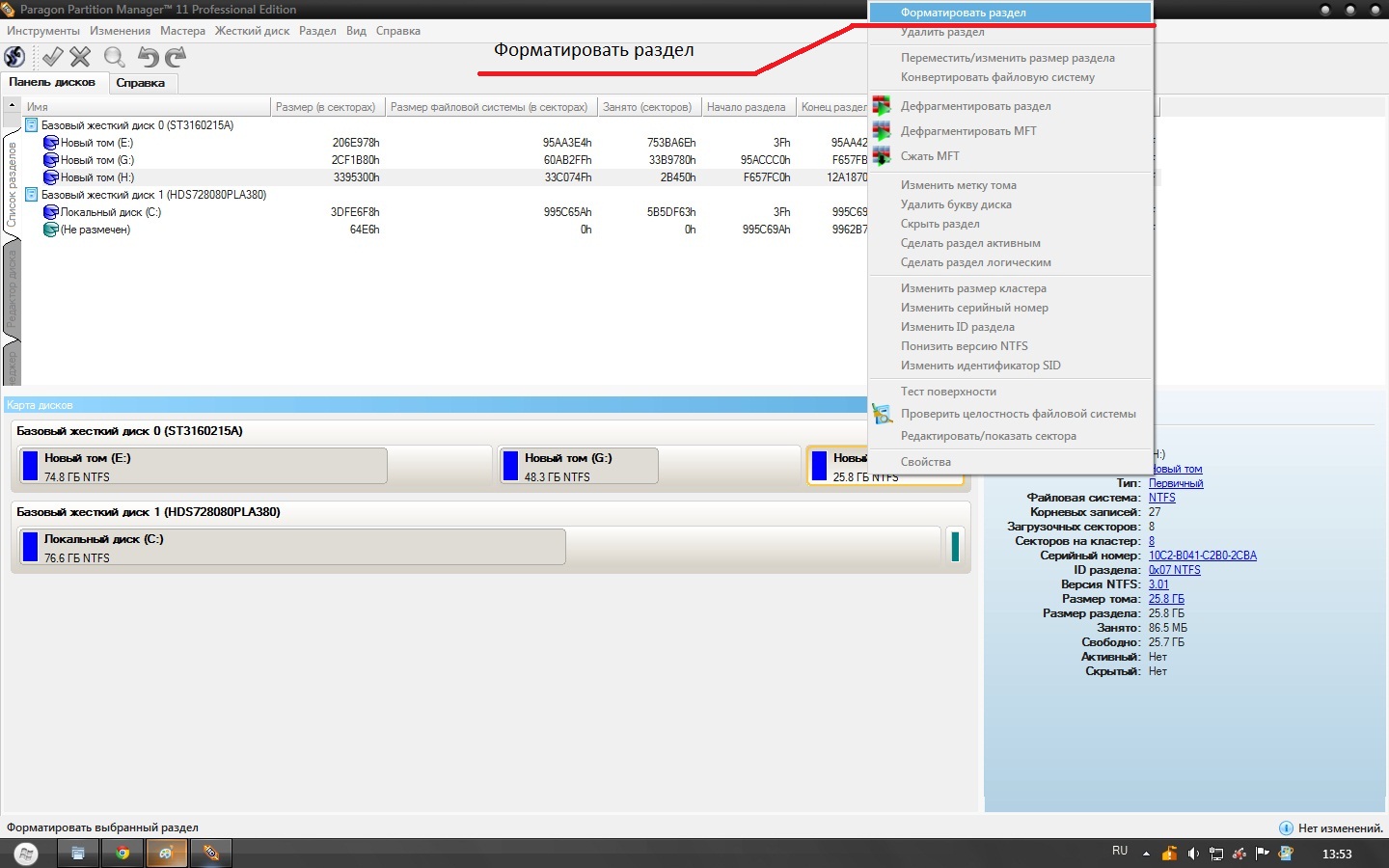Click the Redo arrow toolbar icon
1389x868 pixels.
(x=175, y=57)
